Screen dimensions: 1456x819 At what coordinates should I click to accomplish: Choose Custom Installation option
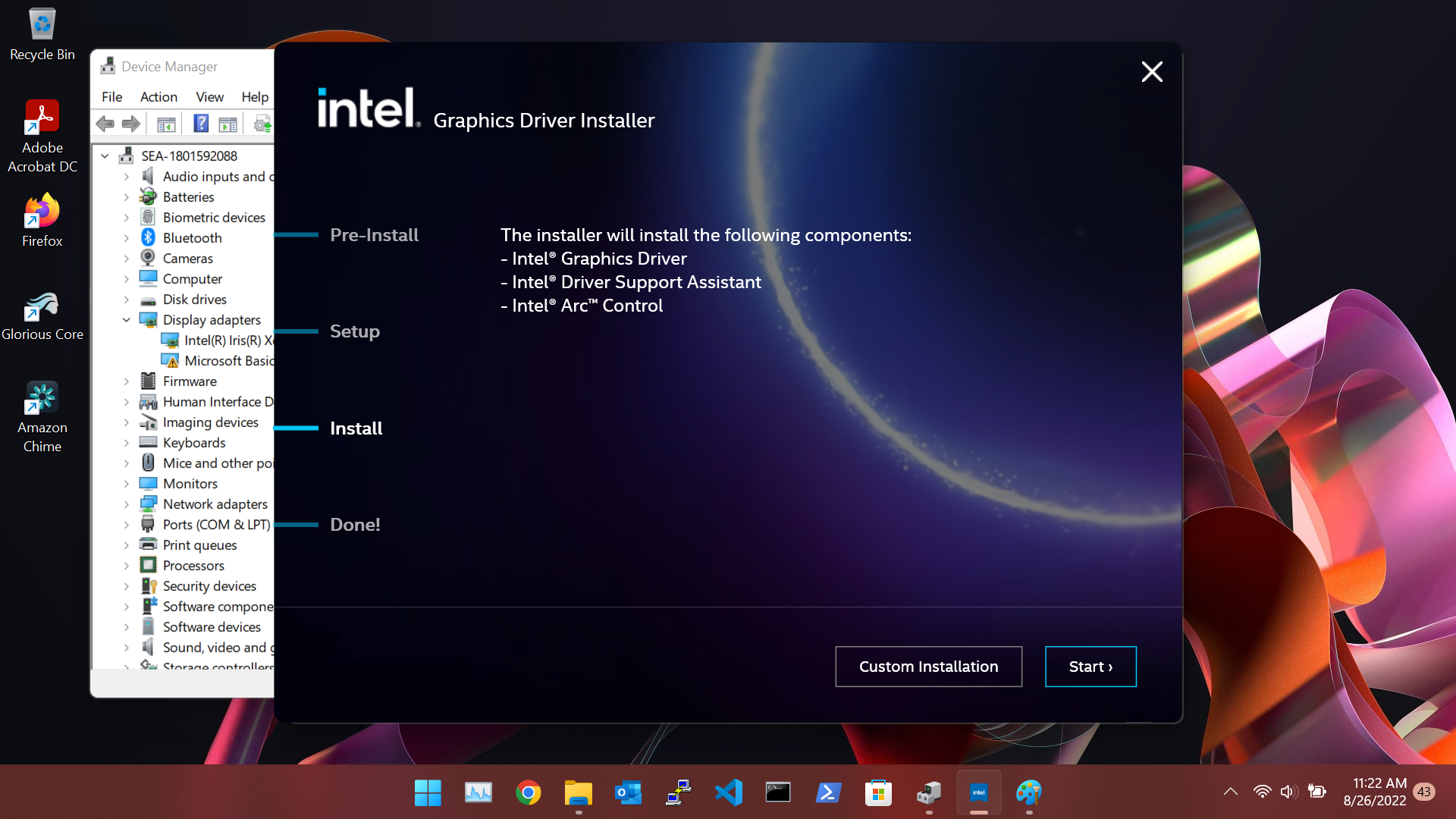(x=928, y=667)
